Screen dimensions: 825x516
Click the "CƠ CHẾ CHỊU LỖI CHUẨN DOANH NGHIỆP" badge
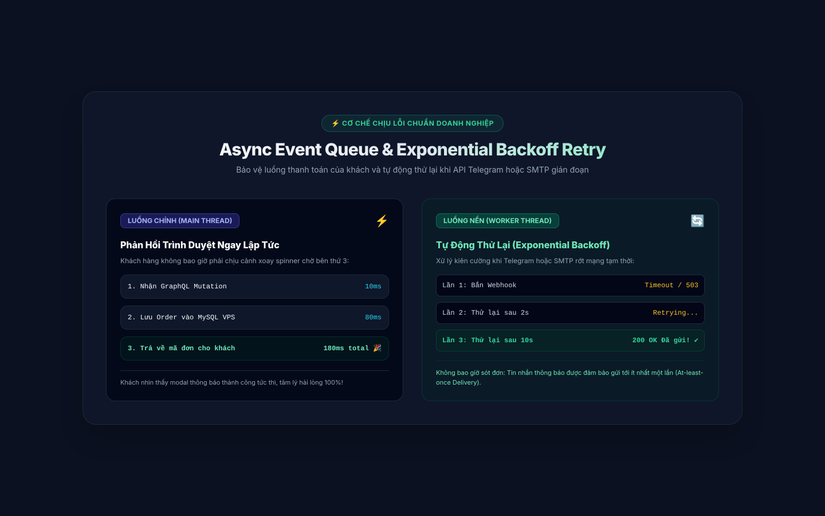412,123
